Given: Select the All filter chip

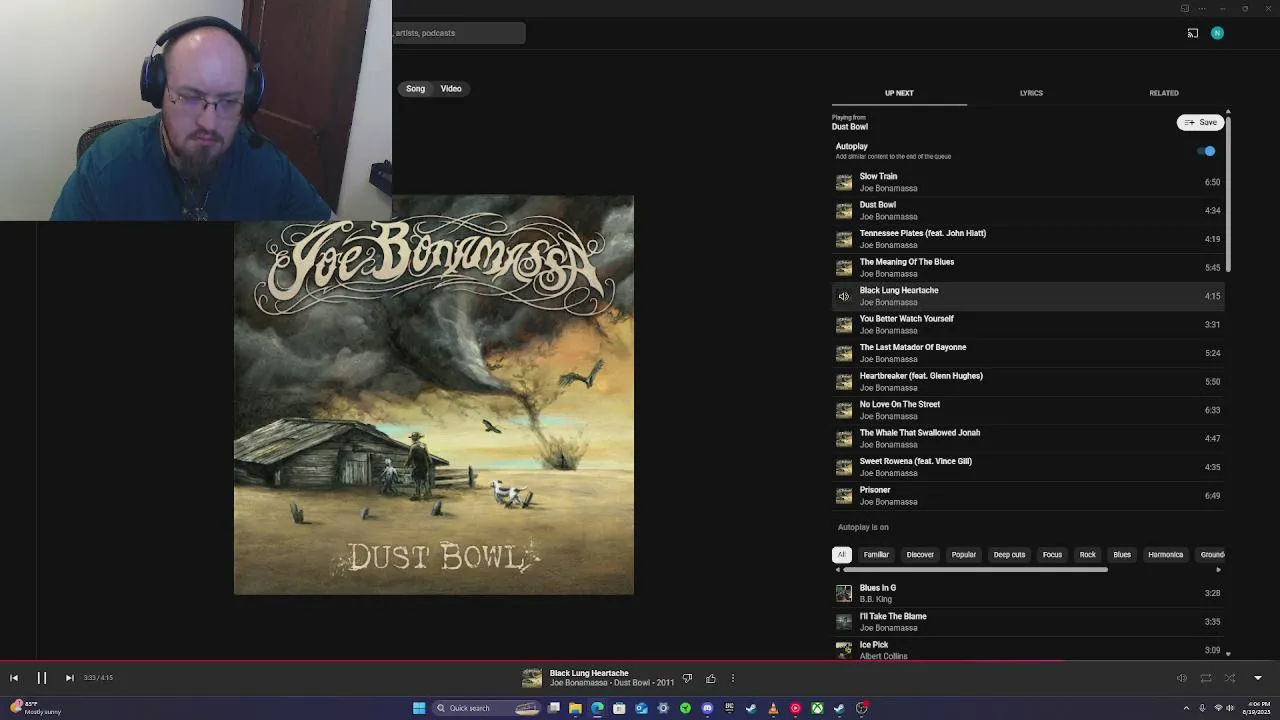Looking at the screenshot, I should pos(842,555).
